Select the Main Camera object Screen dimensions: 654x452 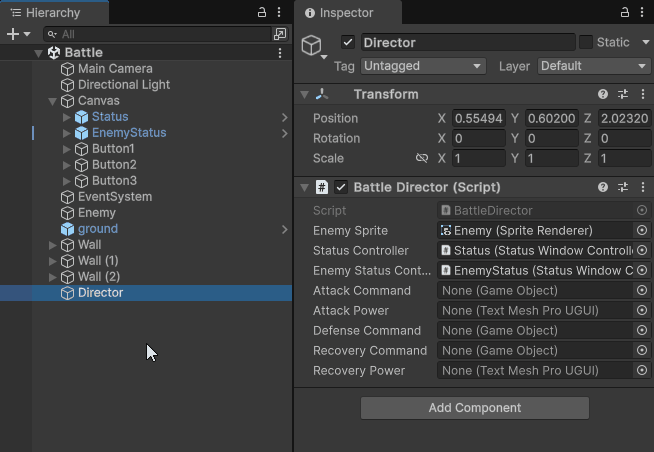115,69
